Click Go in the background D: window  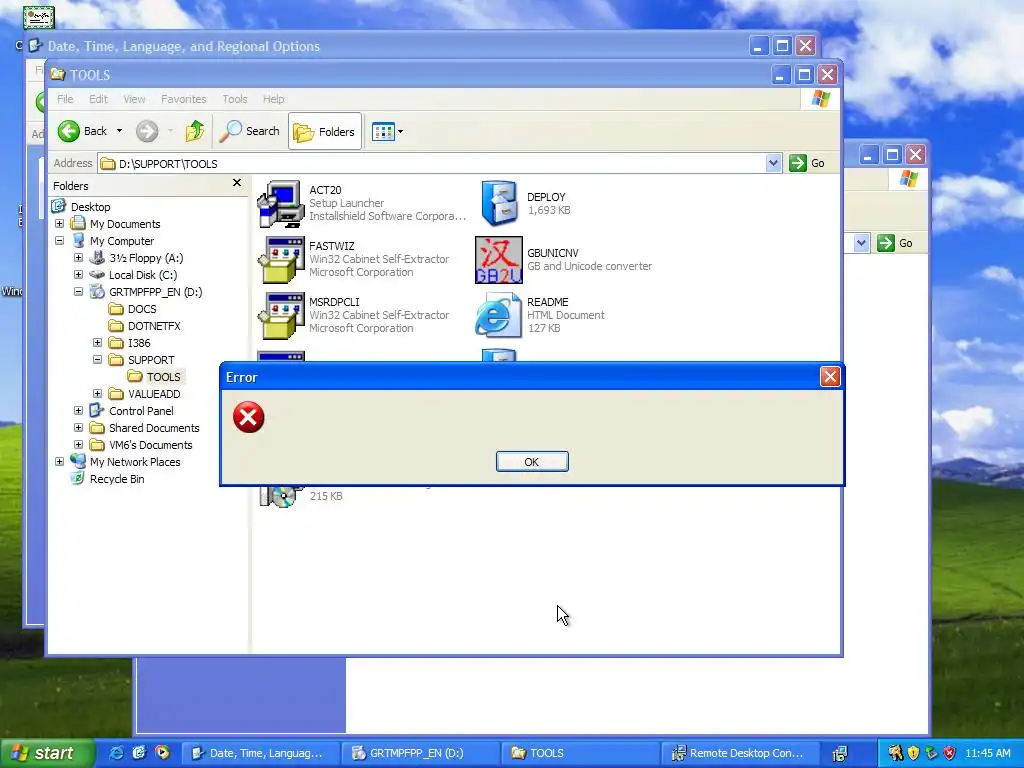[x=895, y=243]
